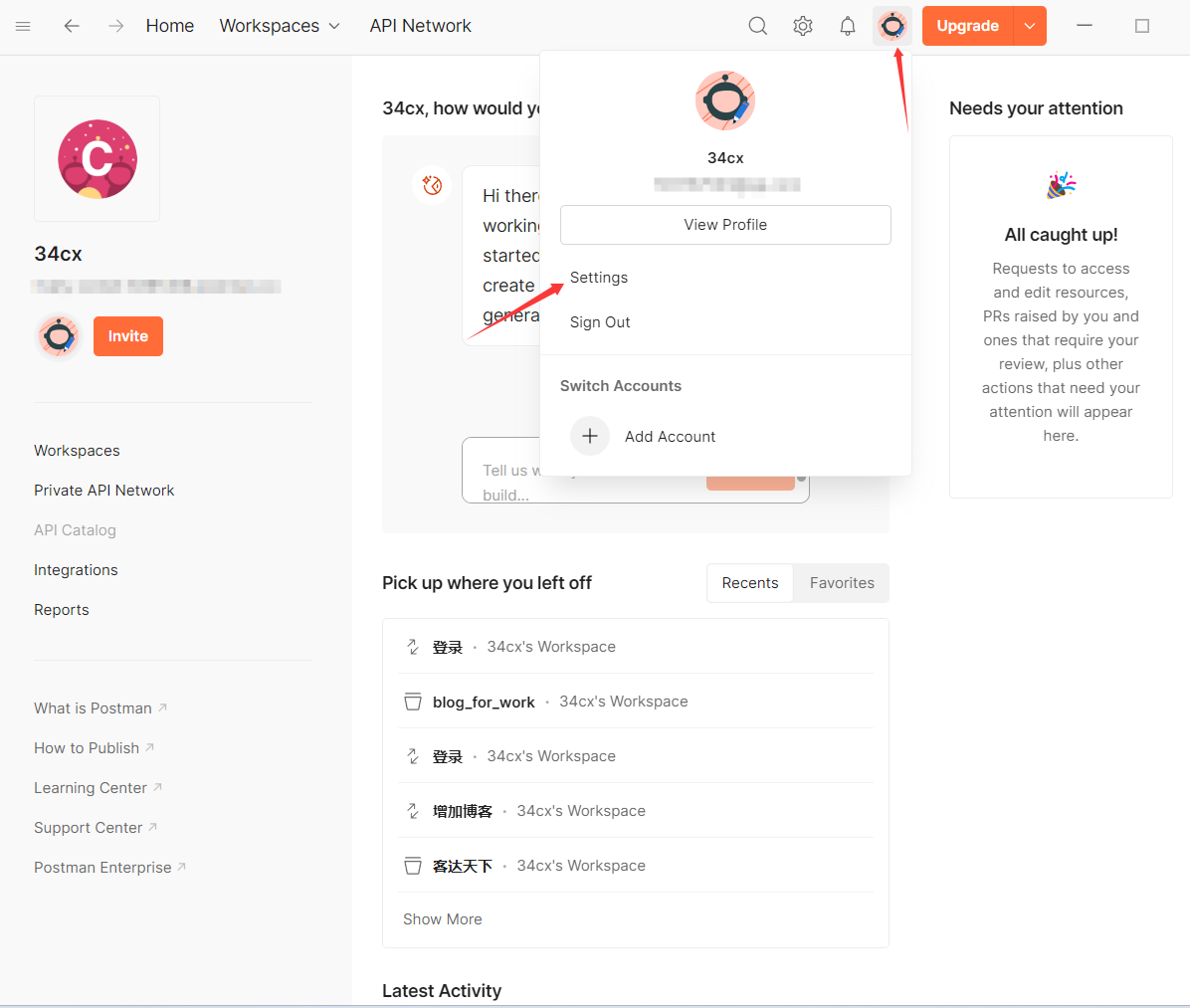Open 客达天下 recent item
Viewport: 1190px width, 1008px height.
point(636,866)
